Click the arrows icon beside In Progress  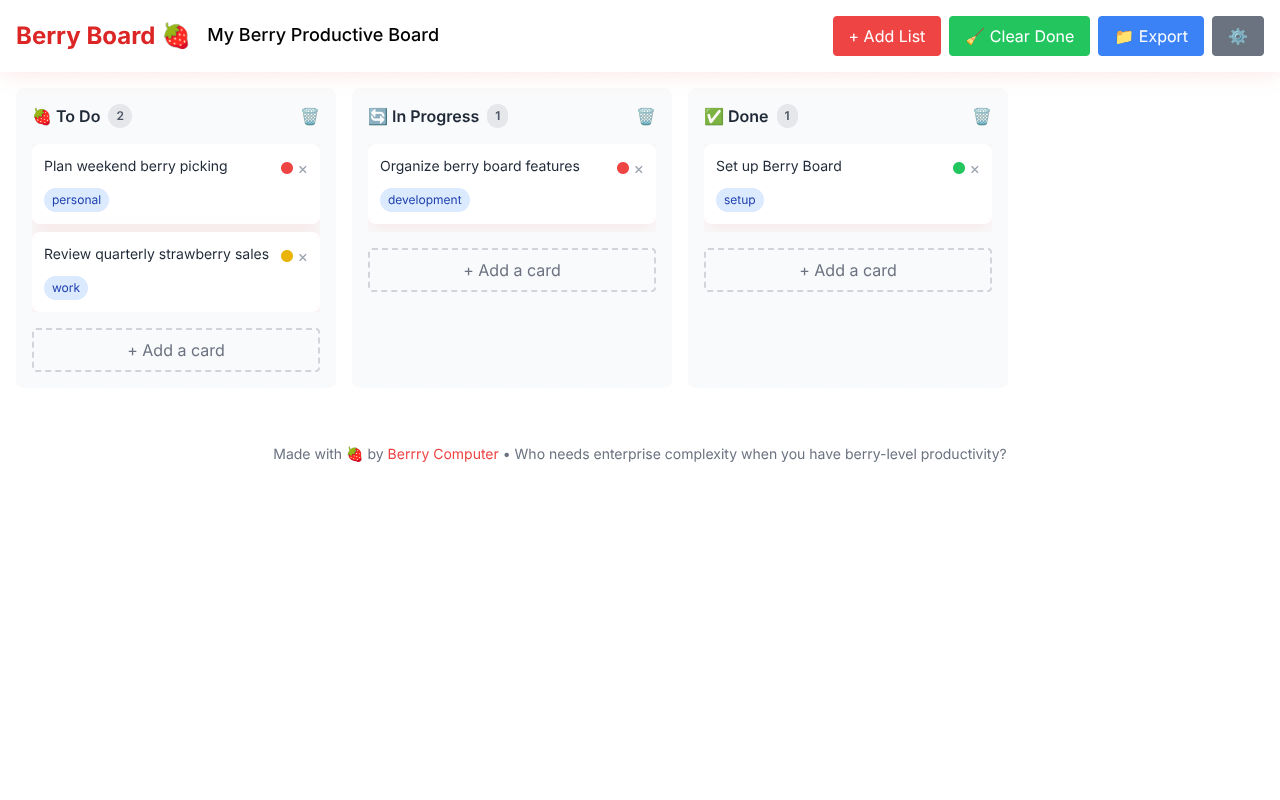(x=377, y=116)
